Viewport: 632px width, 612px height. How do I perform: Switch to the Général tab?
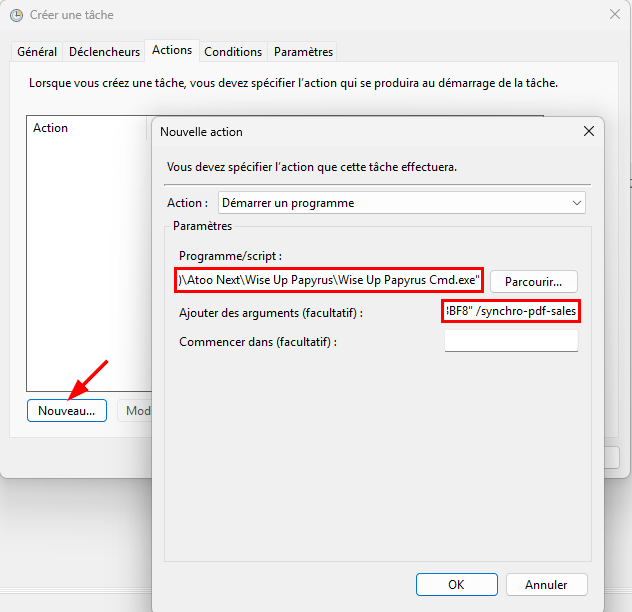click(x=37, y=52)
